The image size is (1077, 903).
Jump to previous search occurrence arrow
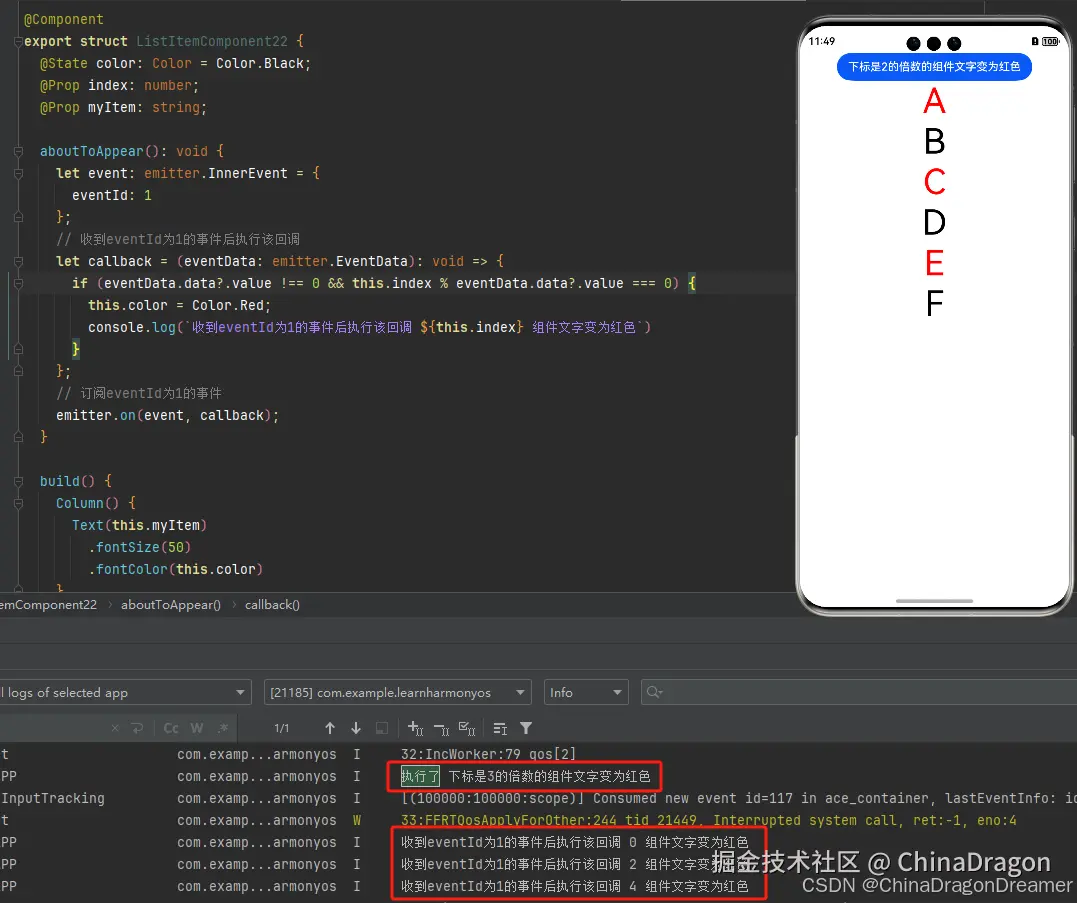click(x=330, y=728)
